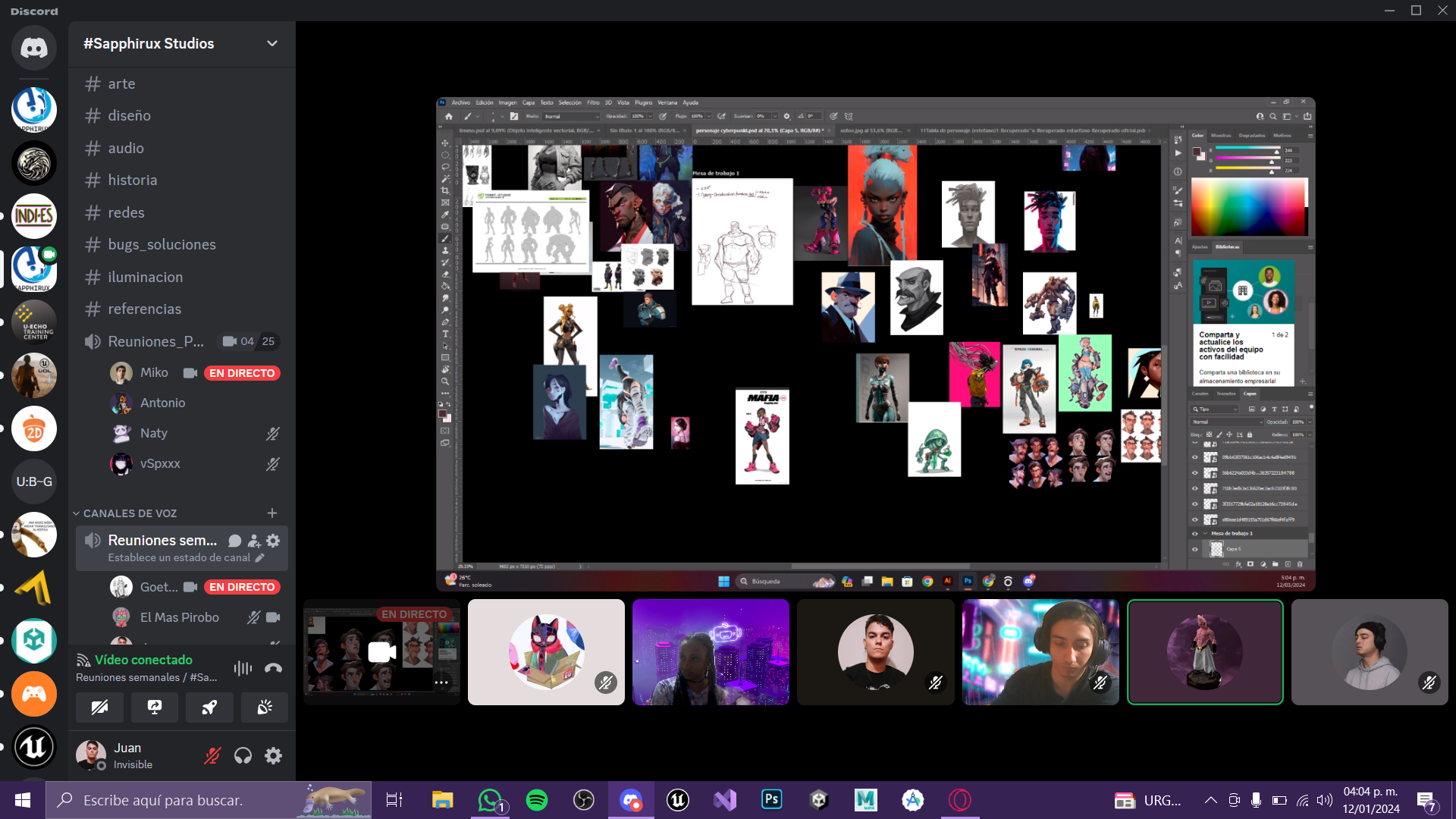Open Photoshop from the taskbar
The image size is (1456, 819).
coord(772,800)
